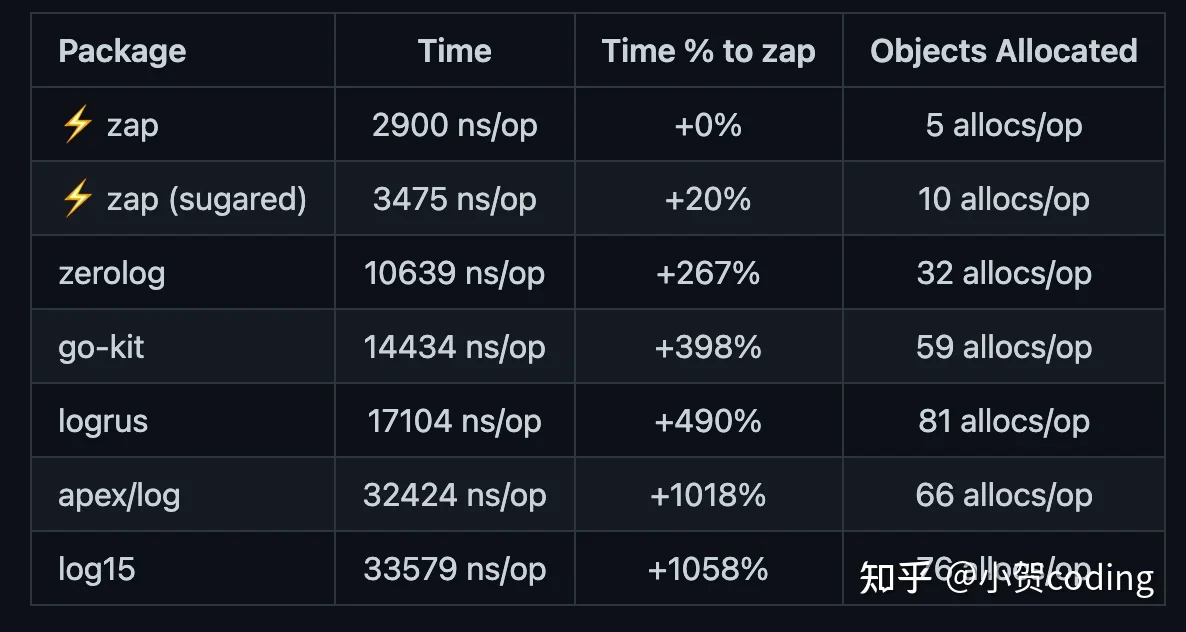
Task: Click the lightning bolt icon beside zap
Action: [x=76, y=125]
